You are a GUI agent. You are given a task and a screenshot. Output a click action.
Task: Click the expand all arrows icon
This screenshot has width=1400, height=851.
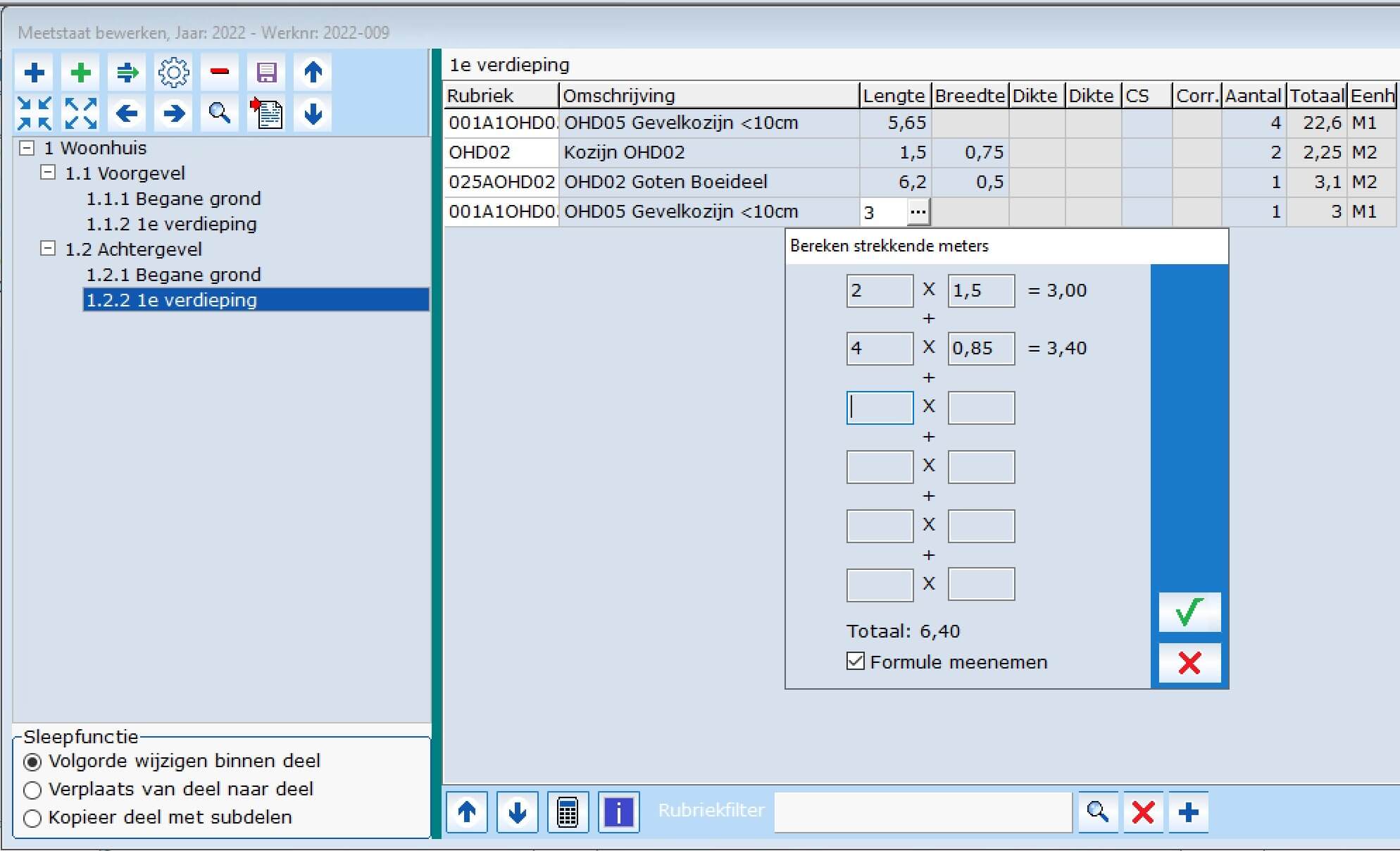[81, 113]
